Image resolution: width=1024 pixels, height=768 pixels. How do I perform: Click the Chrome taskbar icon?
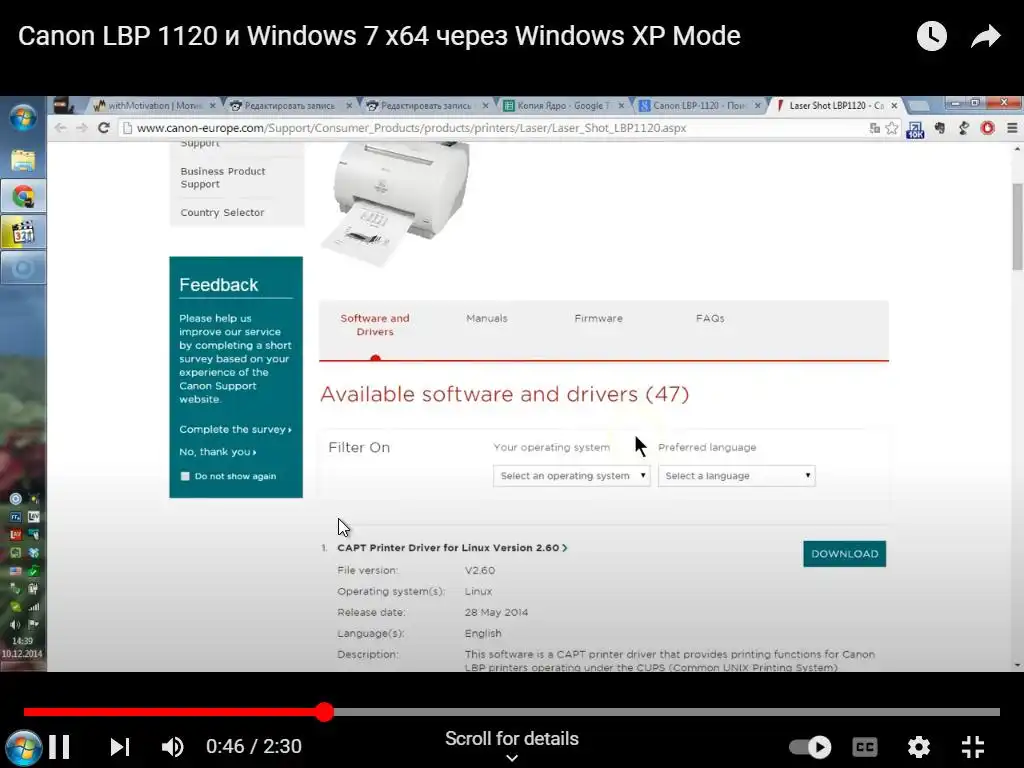click(x=23, y=197)
